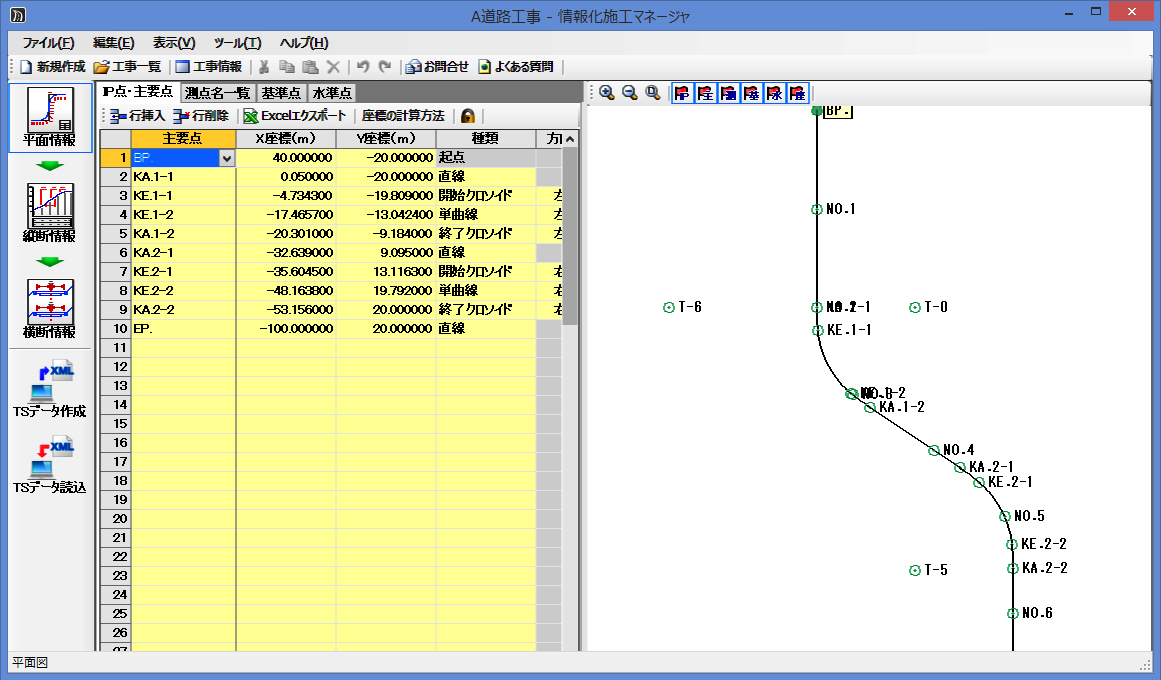Click the TSデータ作成 XML export icon
Image resolution: width=1161 pixels, height=680 pixels.
(x=50, y=390)
